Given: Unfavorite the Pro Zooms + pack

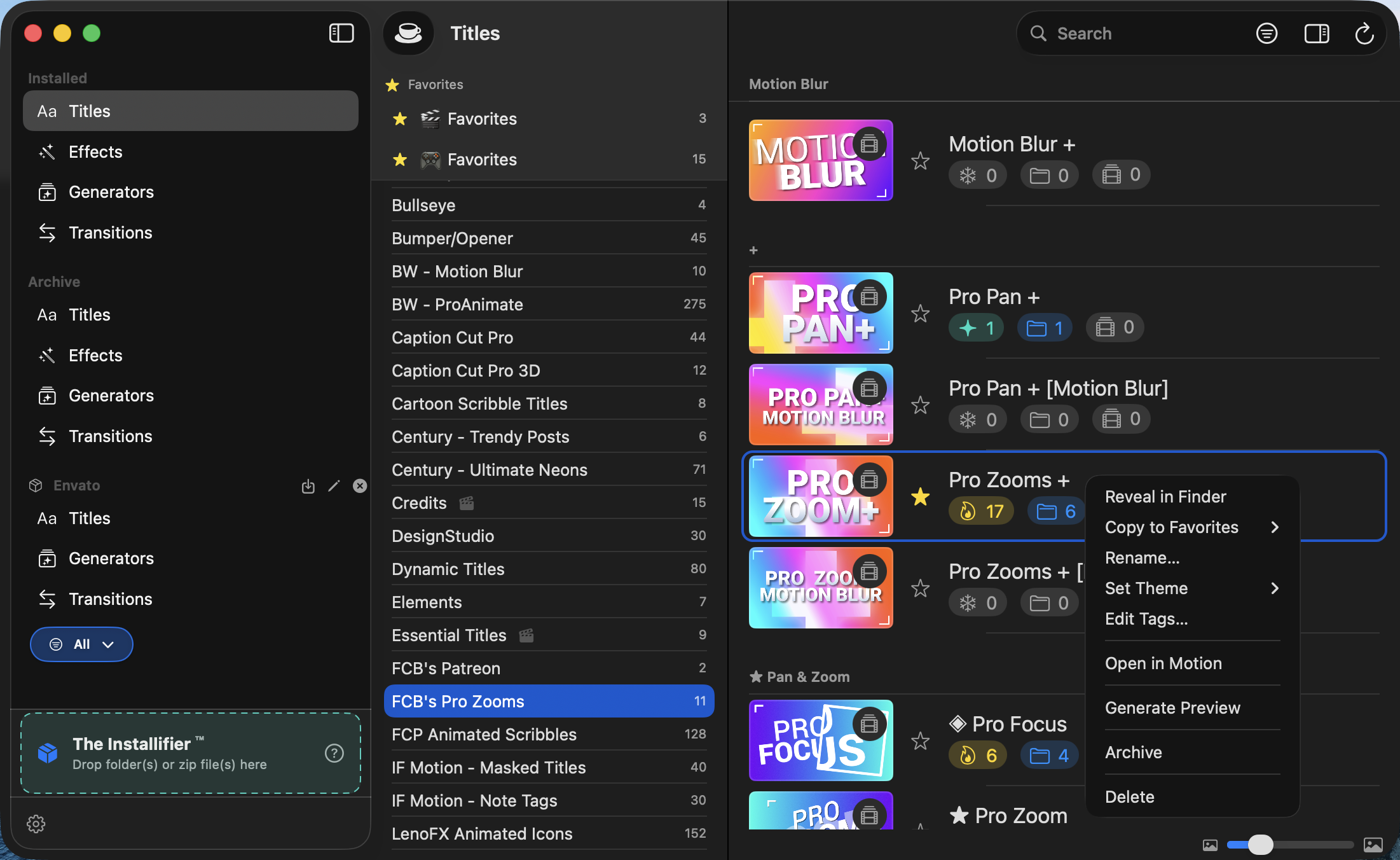Looking at the screenshot, I should click(920, 497).
